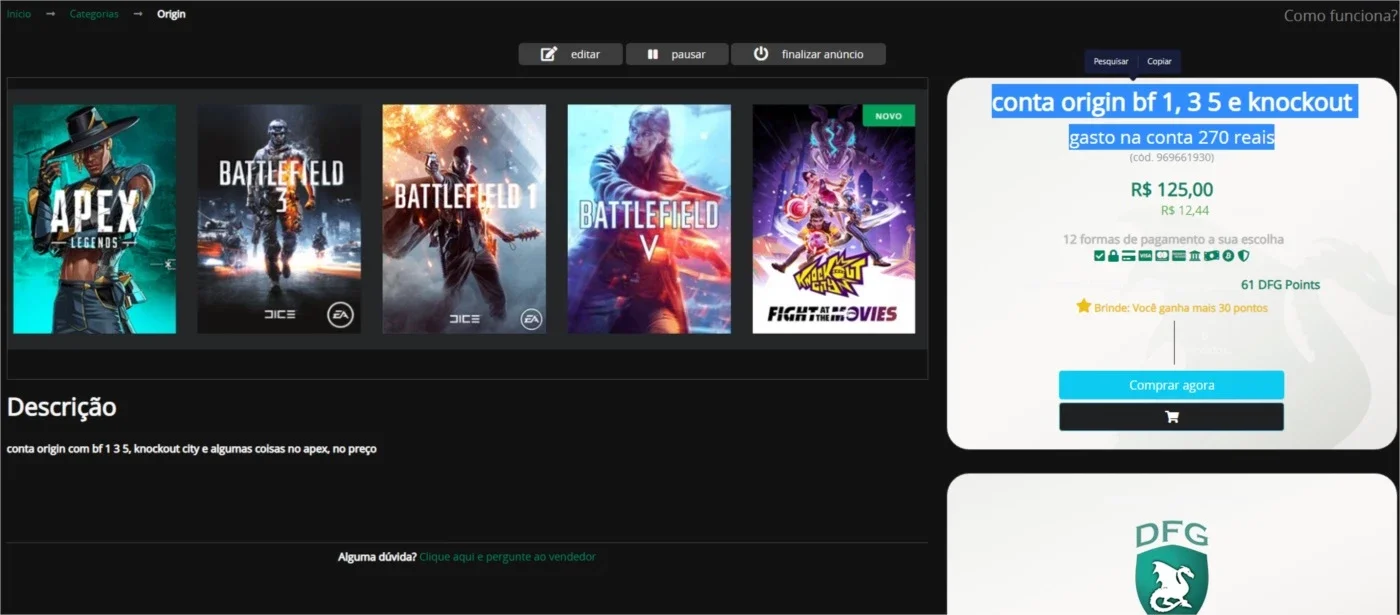This screenshot has height=615, width=1400.
Task: Click the Mastercard payment icon
Action: click(x=1162, y=256)
